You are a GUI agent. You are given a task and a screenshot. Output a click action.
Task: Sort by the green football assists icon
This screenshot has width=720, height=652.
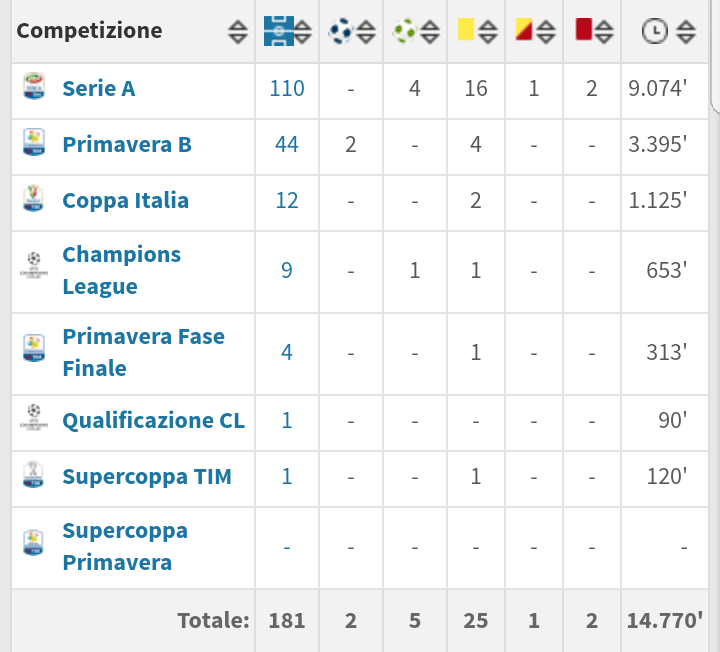[405, 31]
